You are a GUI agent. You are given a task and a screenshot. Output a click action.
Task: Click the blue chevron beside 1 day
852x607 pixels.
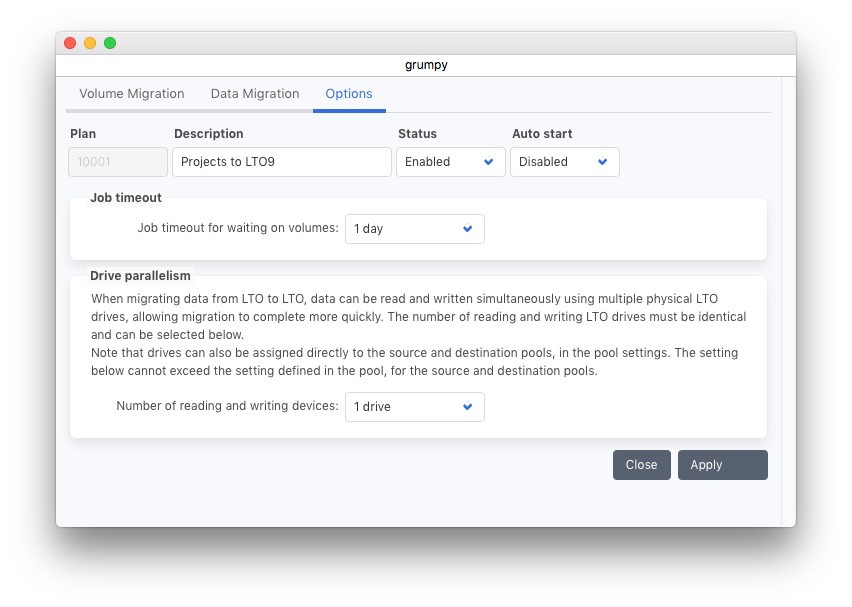click(x=468, y=229)
